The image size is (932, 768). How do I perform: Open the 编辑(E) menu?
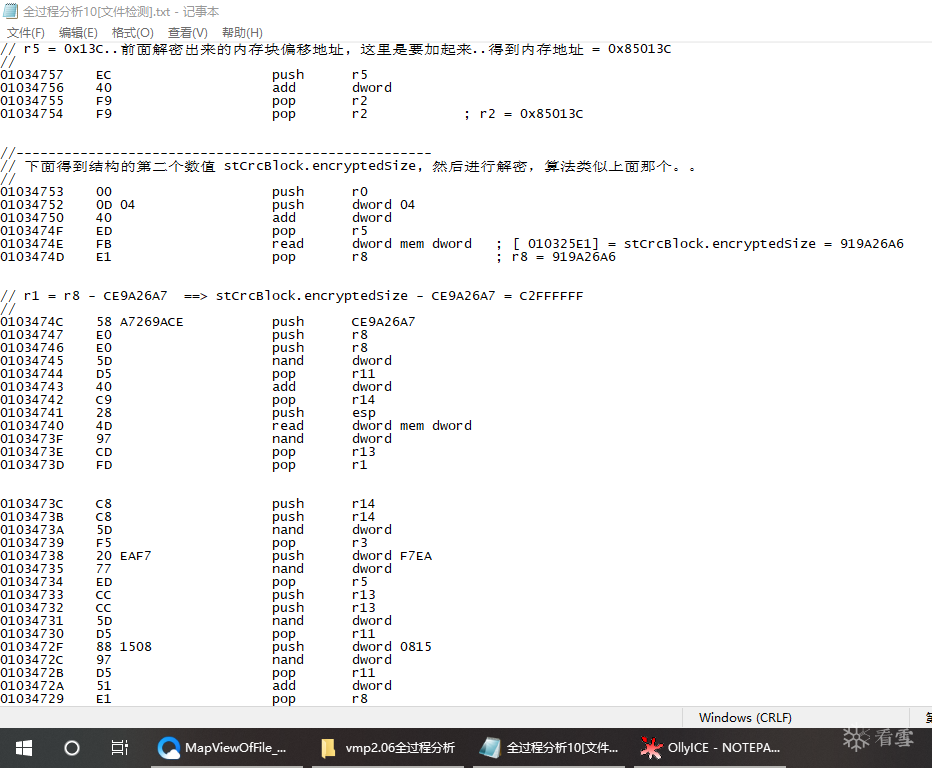click(x=78, y=33)
